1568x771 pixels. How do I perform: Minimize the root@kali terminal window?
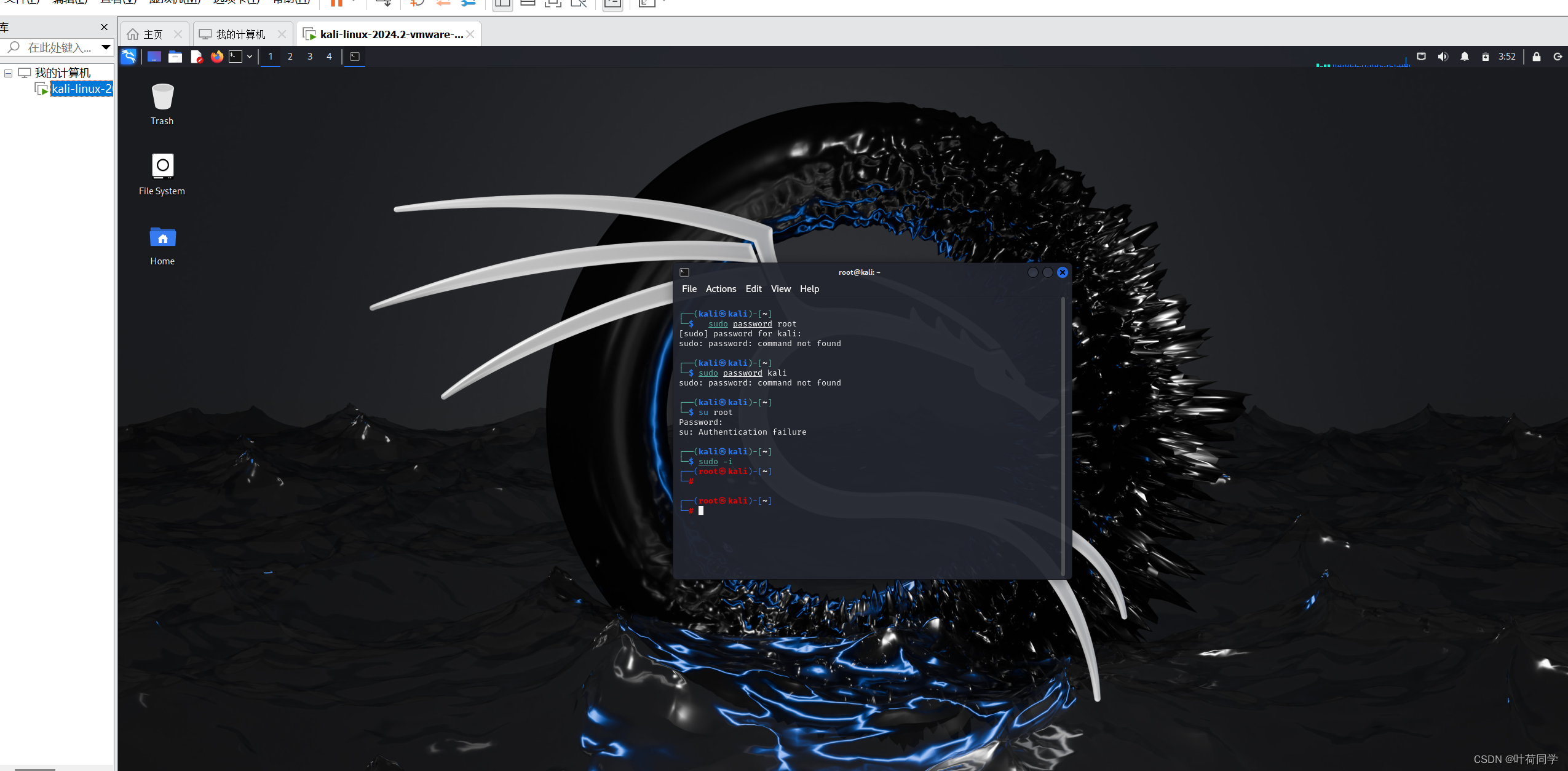pyautogui.click(x=1033, y=272)
